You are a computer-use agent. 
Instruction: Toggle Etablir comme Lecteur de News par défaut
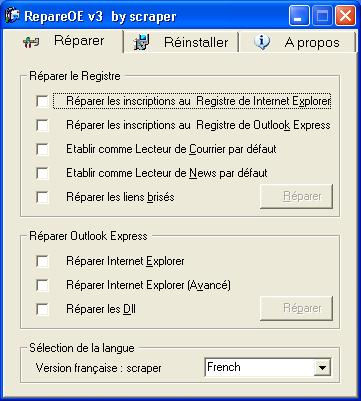tap(43, 173)
